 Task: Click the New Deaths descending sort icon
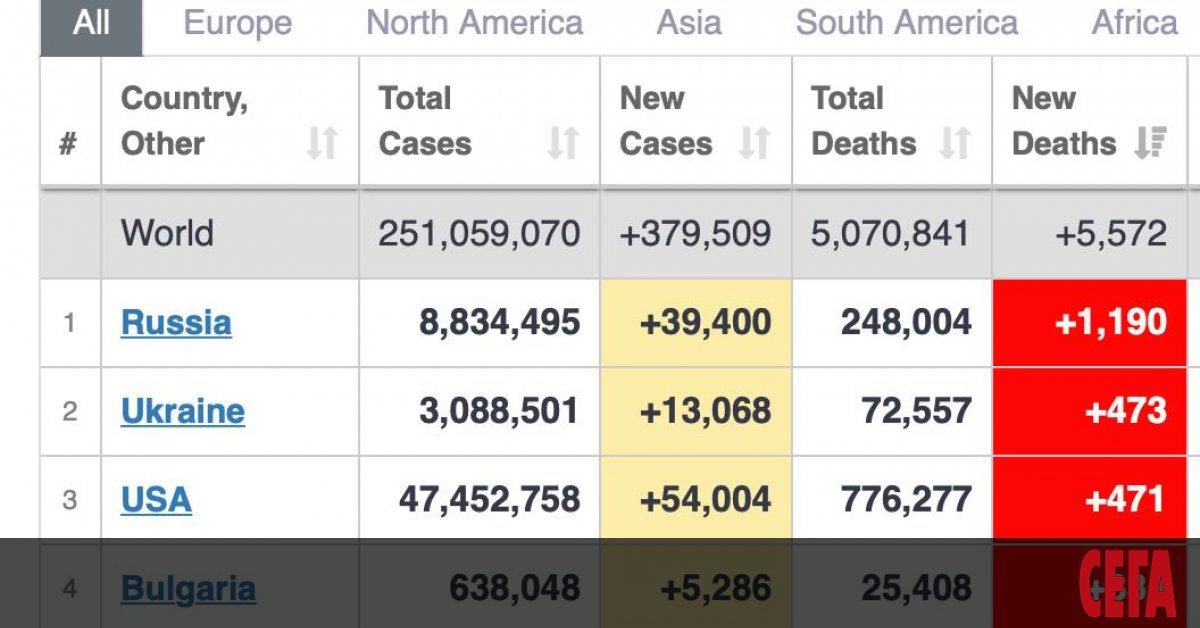point(1151,144)
